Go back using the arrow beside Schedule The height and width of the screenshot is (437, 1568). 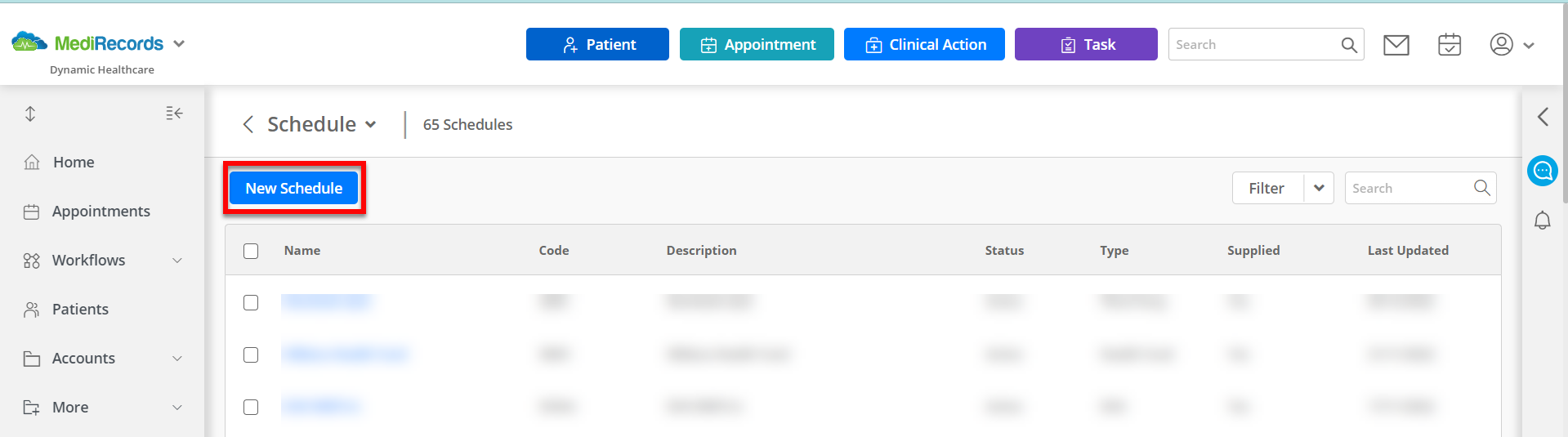(248, 124)
